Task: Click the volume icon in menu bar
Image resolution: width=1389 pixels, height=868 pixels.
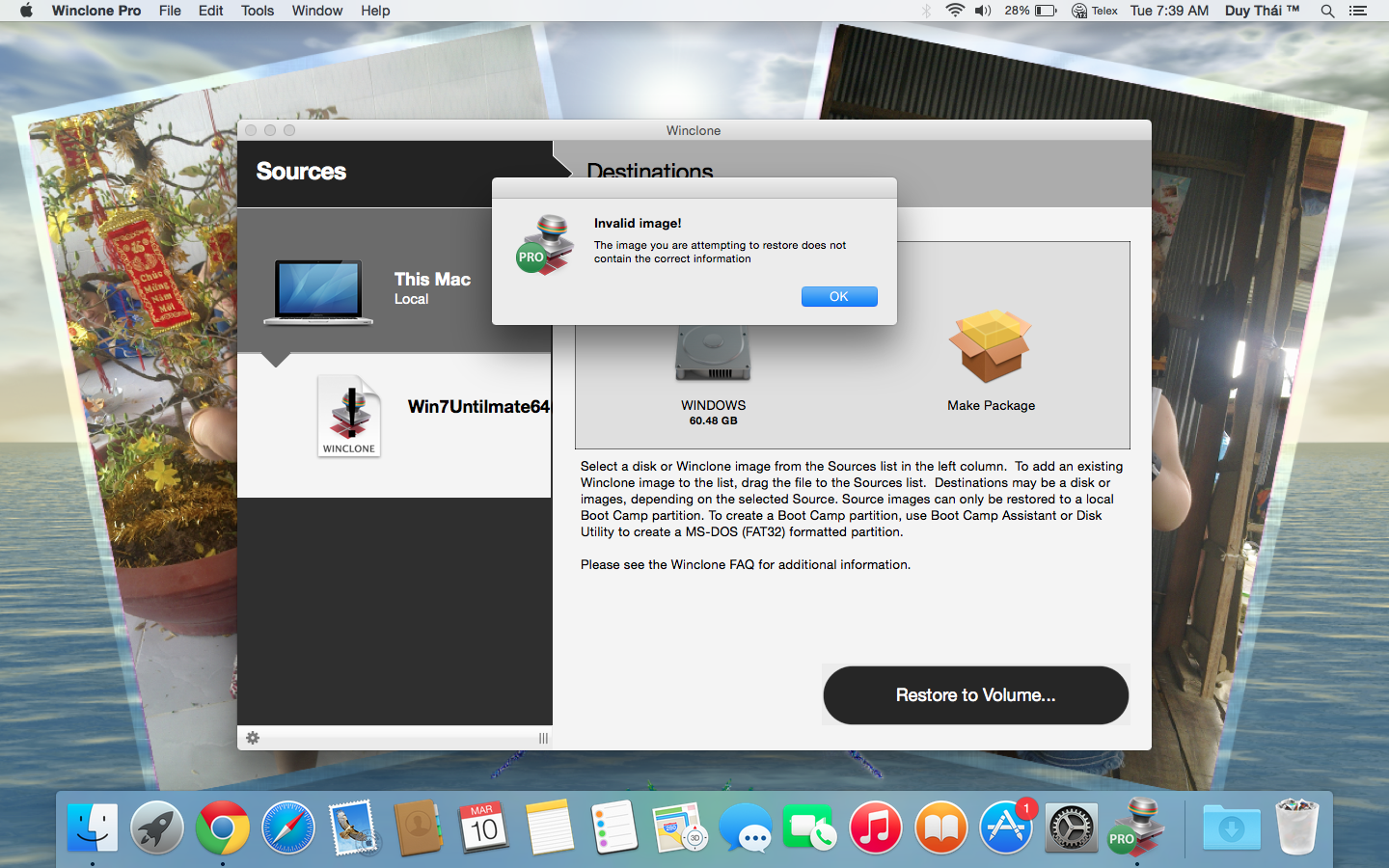Action: pyautogui.click(x=983, y=11)
